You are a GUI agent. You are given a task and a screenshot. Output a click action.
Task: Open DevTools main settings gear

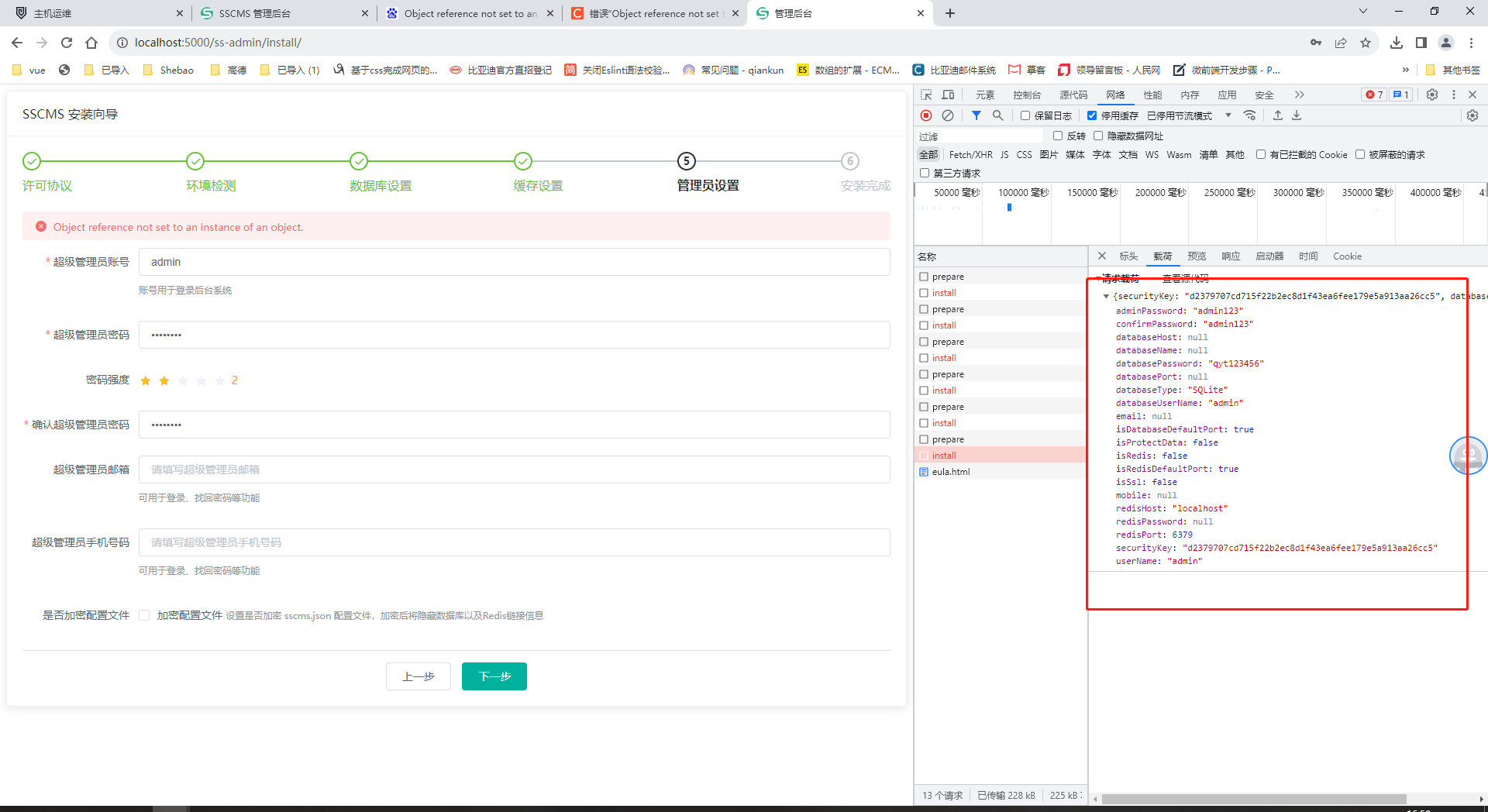(x=1432, y=95)
